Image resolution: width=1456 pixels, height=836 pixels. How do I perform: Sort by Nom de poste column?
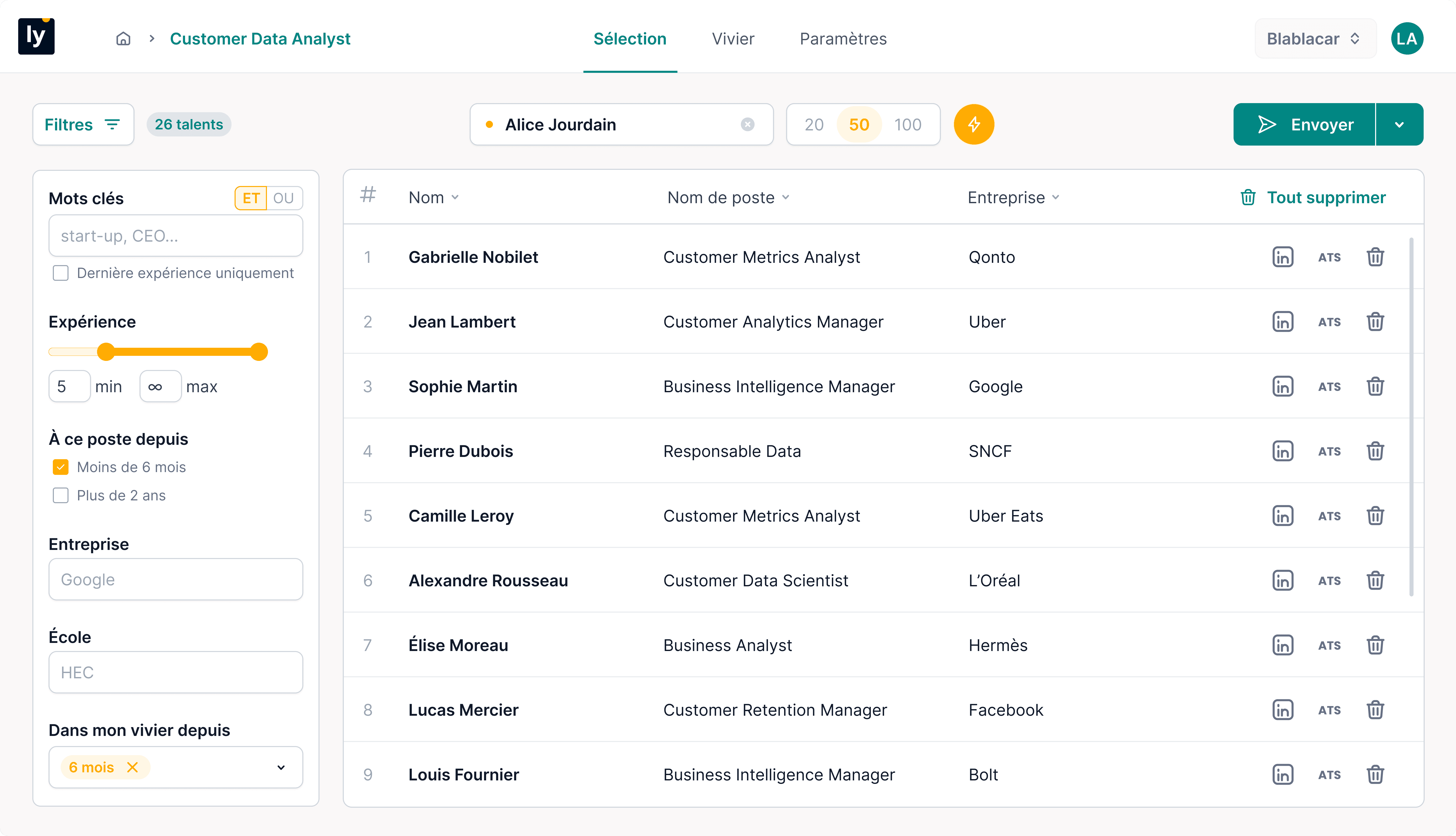tap(728, 198)
